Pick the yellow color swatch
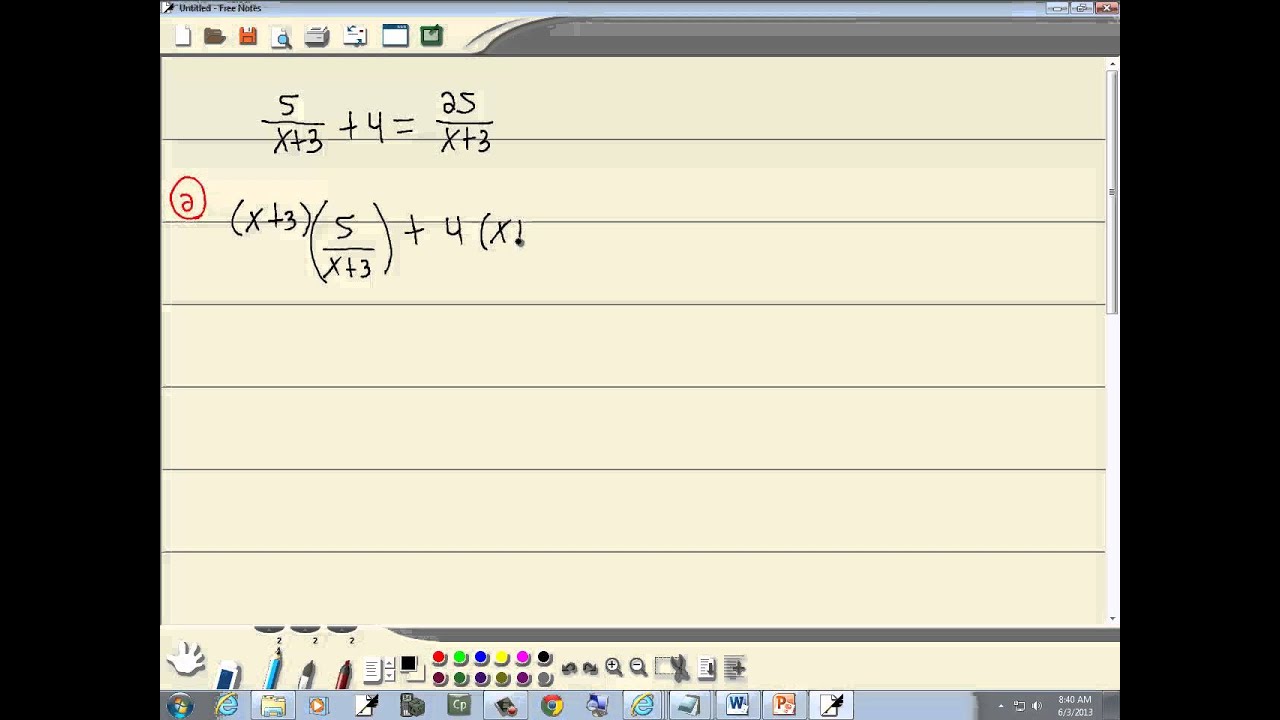Screen dimensions: 1280x720 tap(502, 657)
